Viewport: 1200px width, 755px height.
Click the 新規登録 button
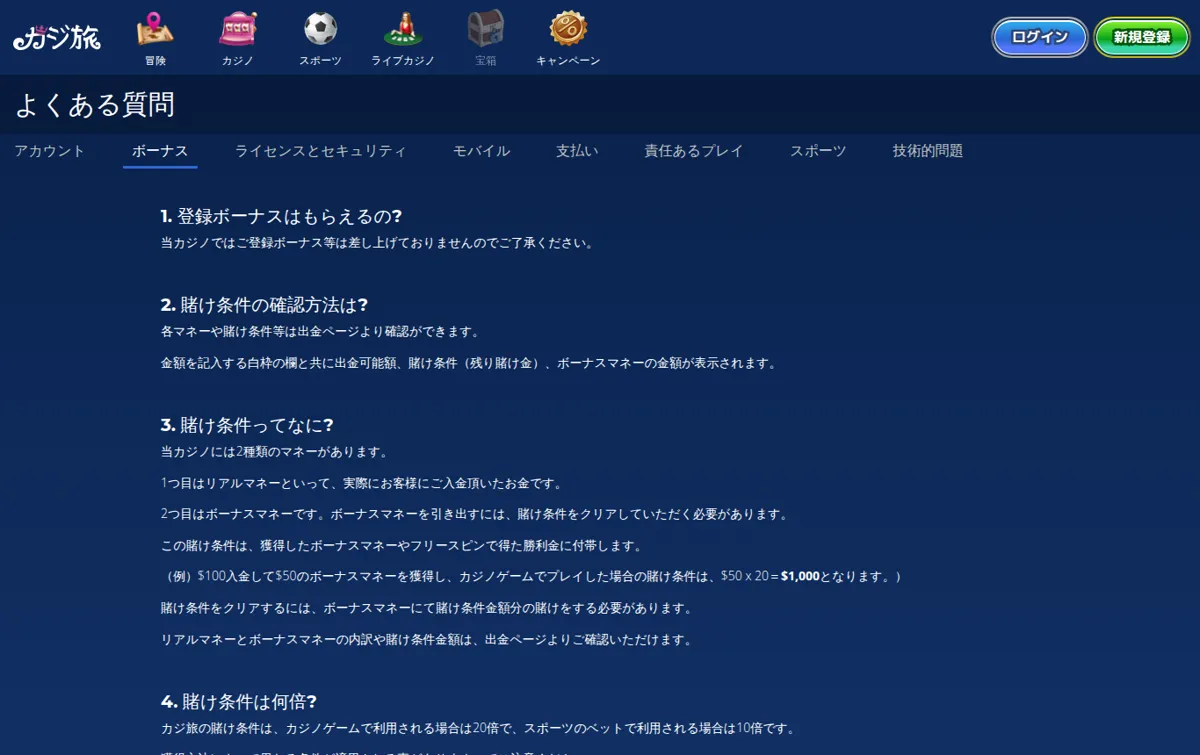[1142, 37]
